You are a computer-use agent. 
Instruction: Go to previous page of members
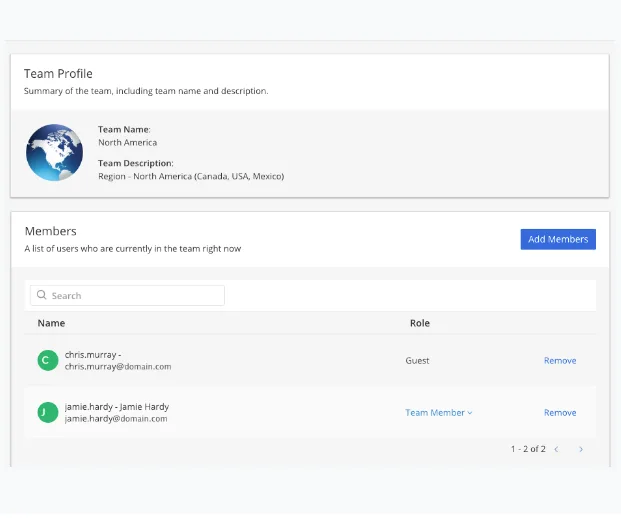coord(556,449)
